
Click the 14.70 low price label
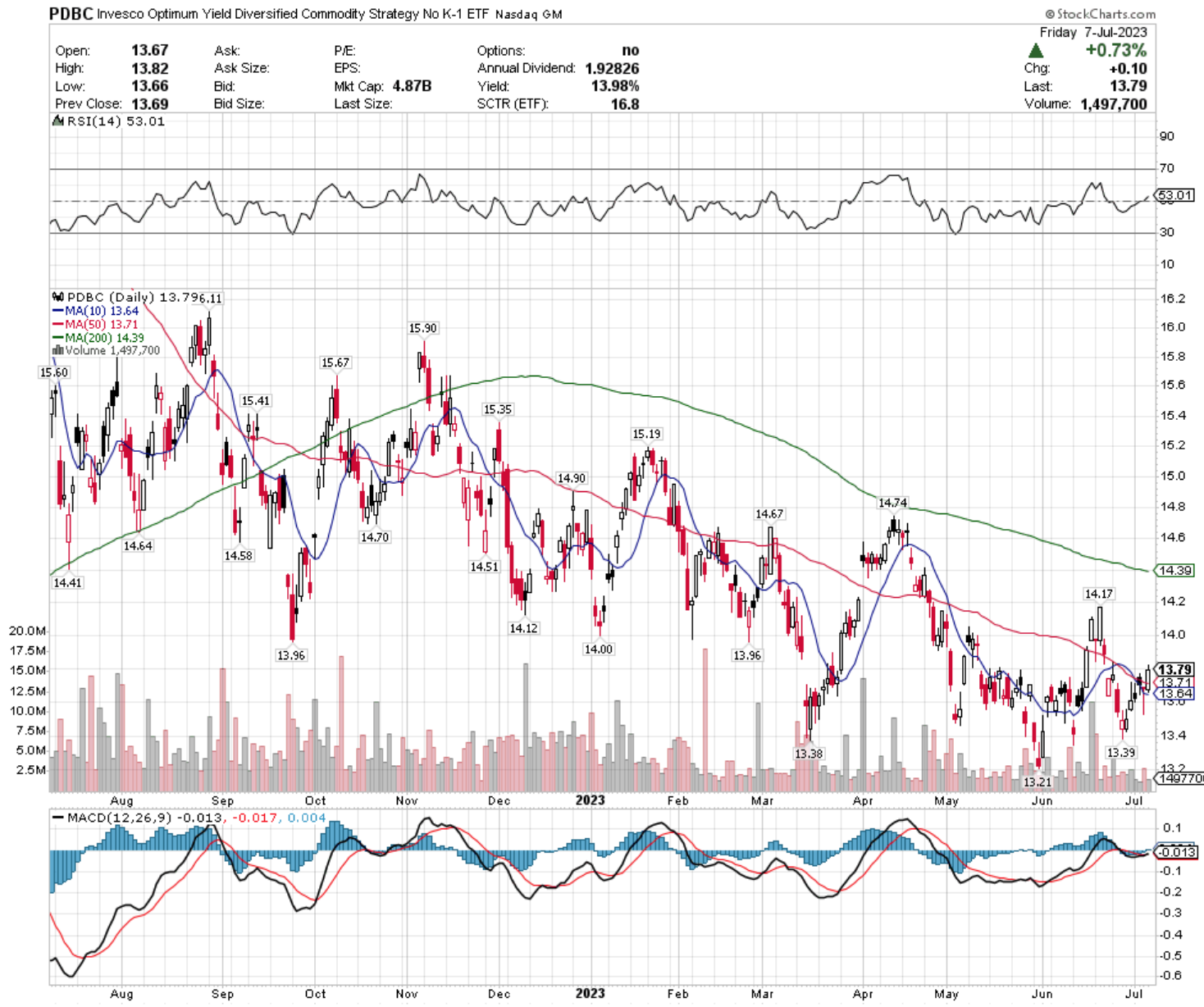pos(375,537)
